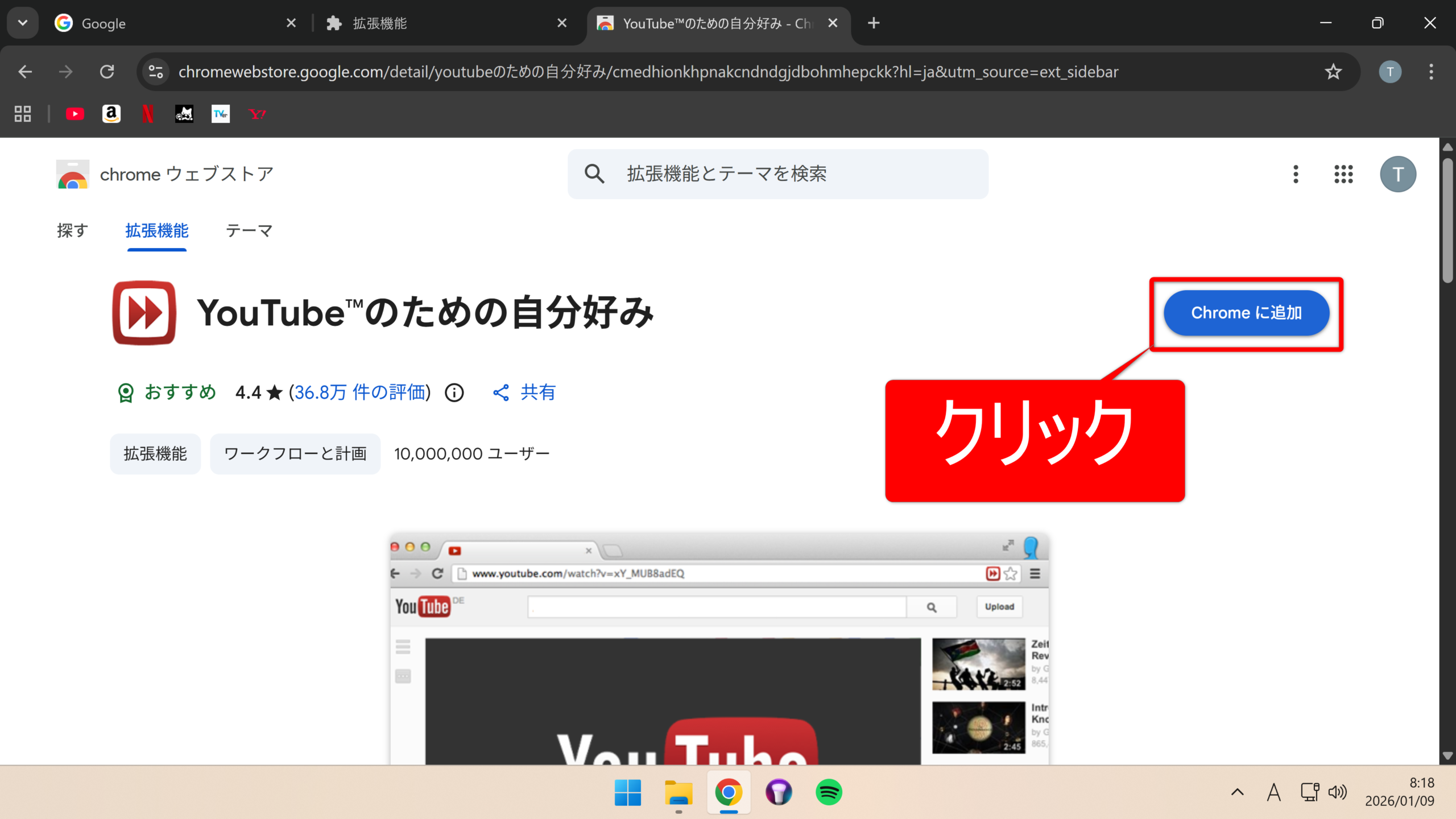Switch to the 探す tab
1456x819 pixels.
pyautogui.click(x=73, y=230)
